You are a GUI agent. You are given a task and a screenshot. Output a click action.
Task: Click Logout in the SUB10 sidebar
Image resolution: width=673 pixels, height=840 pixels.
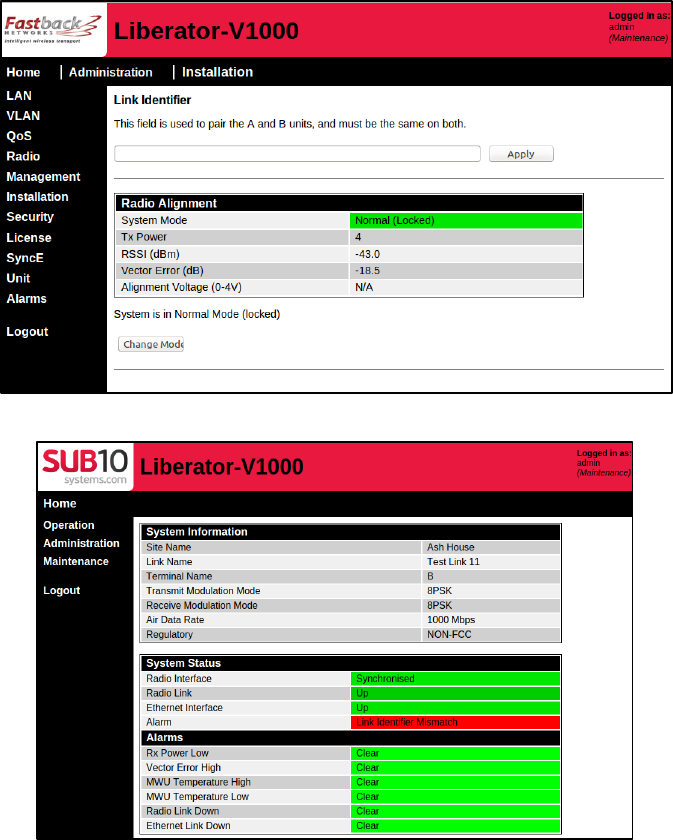tap(62, 590)
